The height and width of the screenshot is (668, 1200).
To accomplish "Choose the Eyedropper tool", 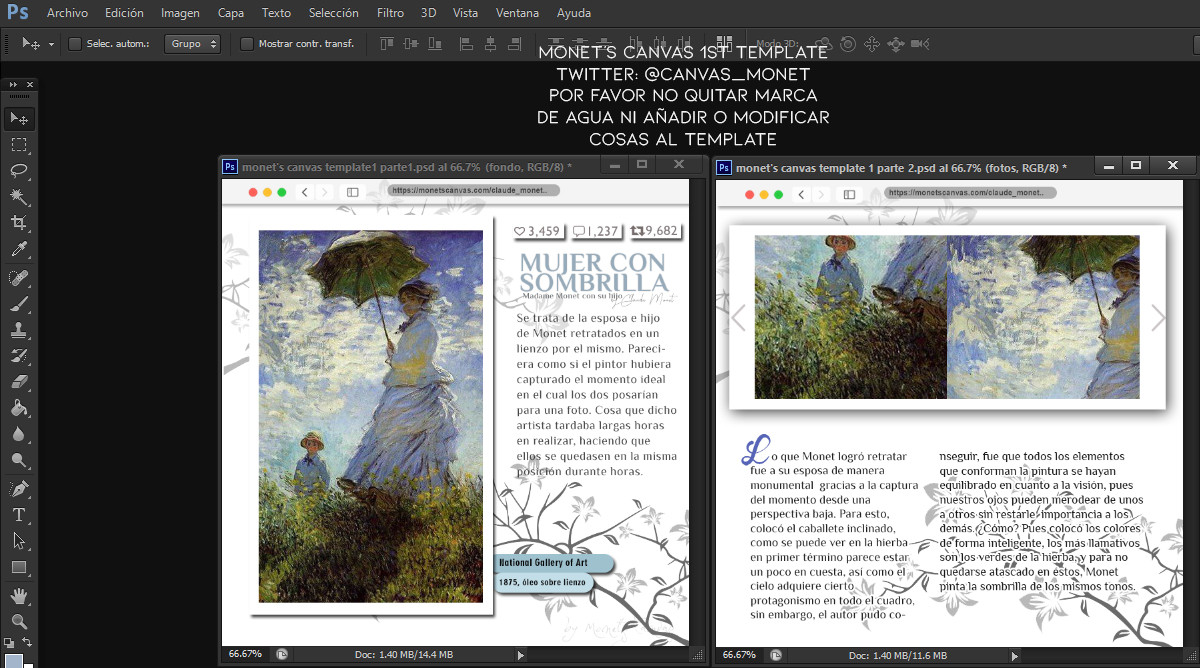I will point(18,249).
